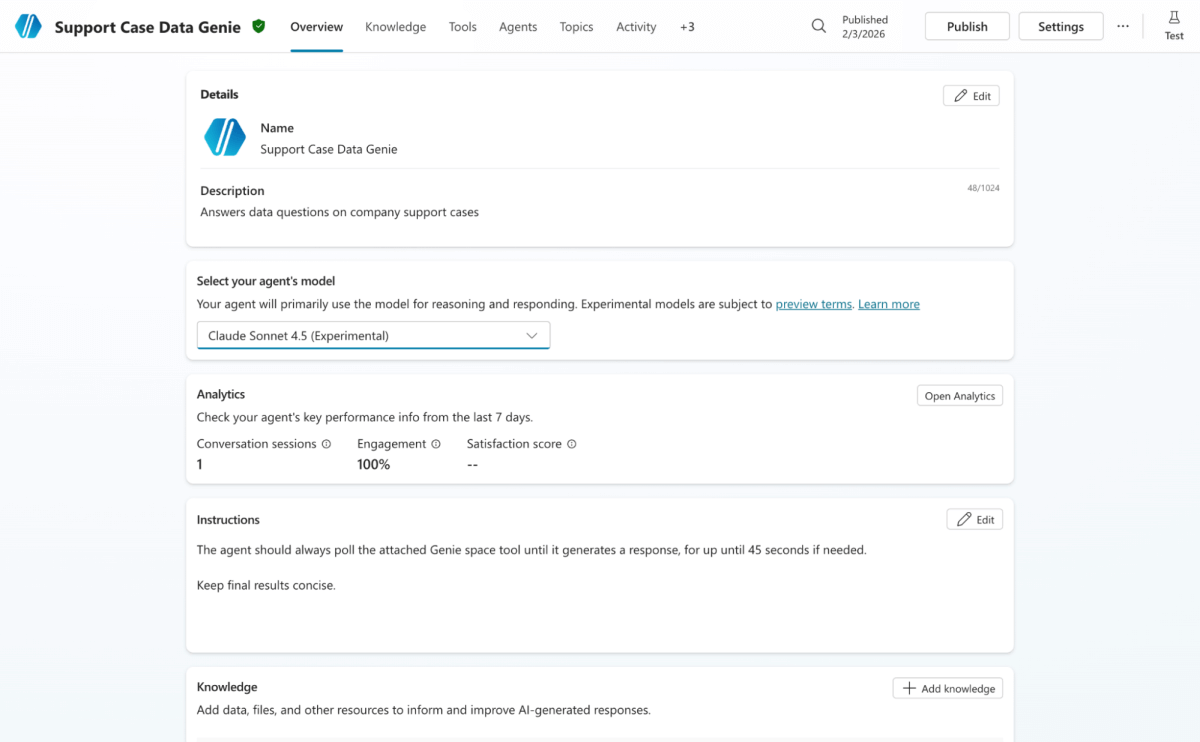
Task: Follow the preview terms link
Action: [813, 304]
